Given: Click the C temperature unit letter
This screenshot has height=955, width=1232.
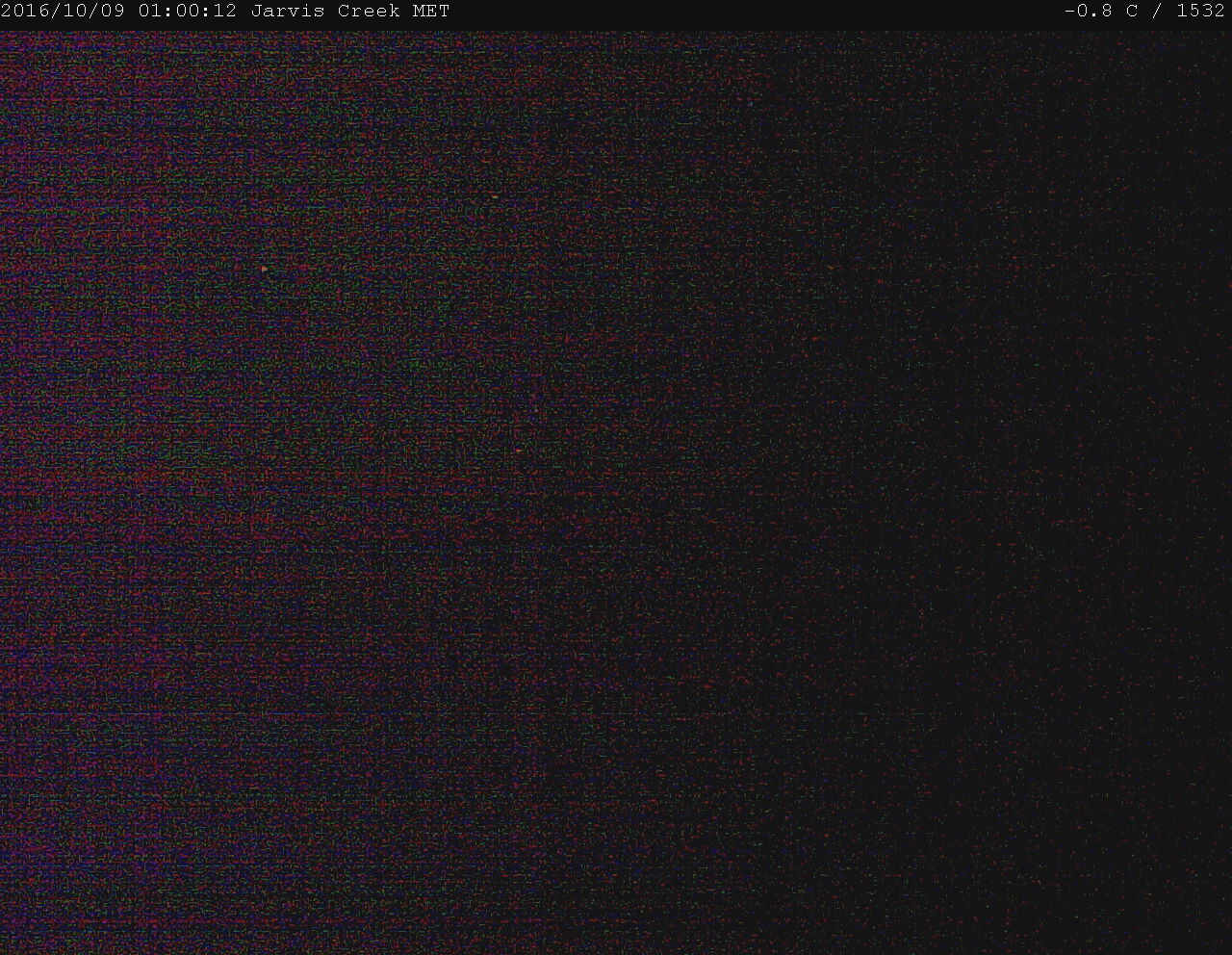Looking at the screenshot, I should tap(1132, 12).
